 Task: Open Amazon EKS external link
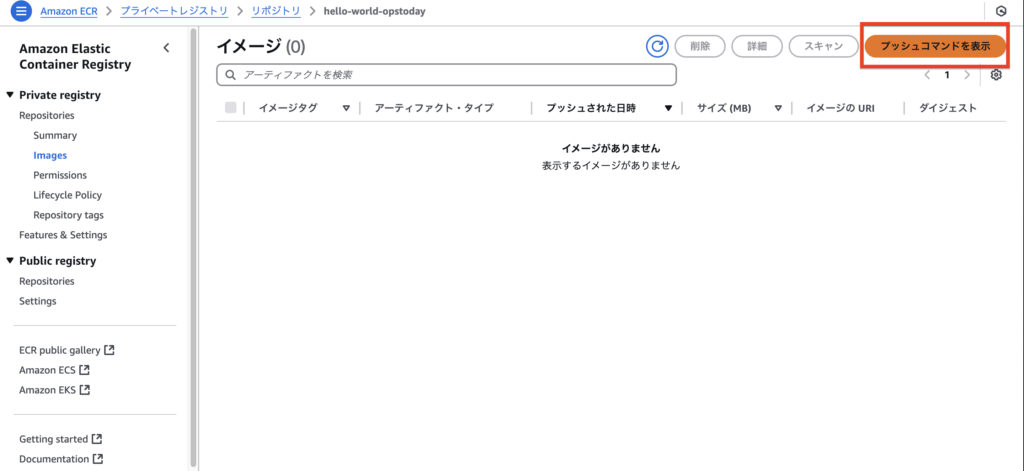tap(54, 390)
